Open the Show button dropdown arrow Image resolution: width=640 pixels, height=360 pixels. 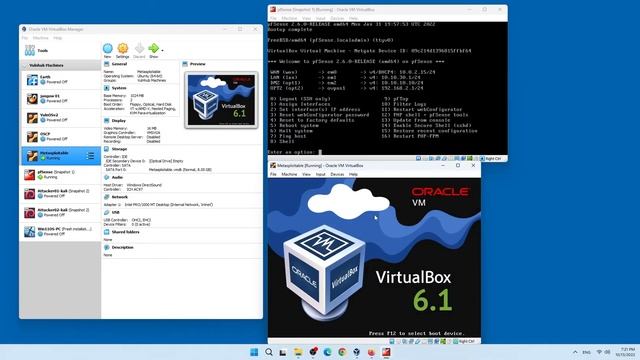[x=162, y=50]
